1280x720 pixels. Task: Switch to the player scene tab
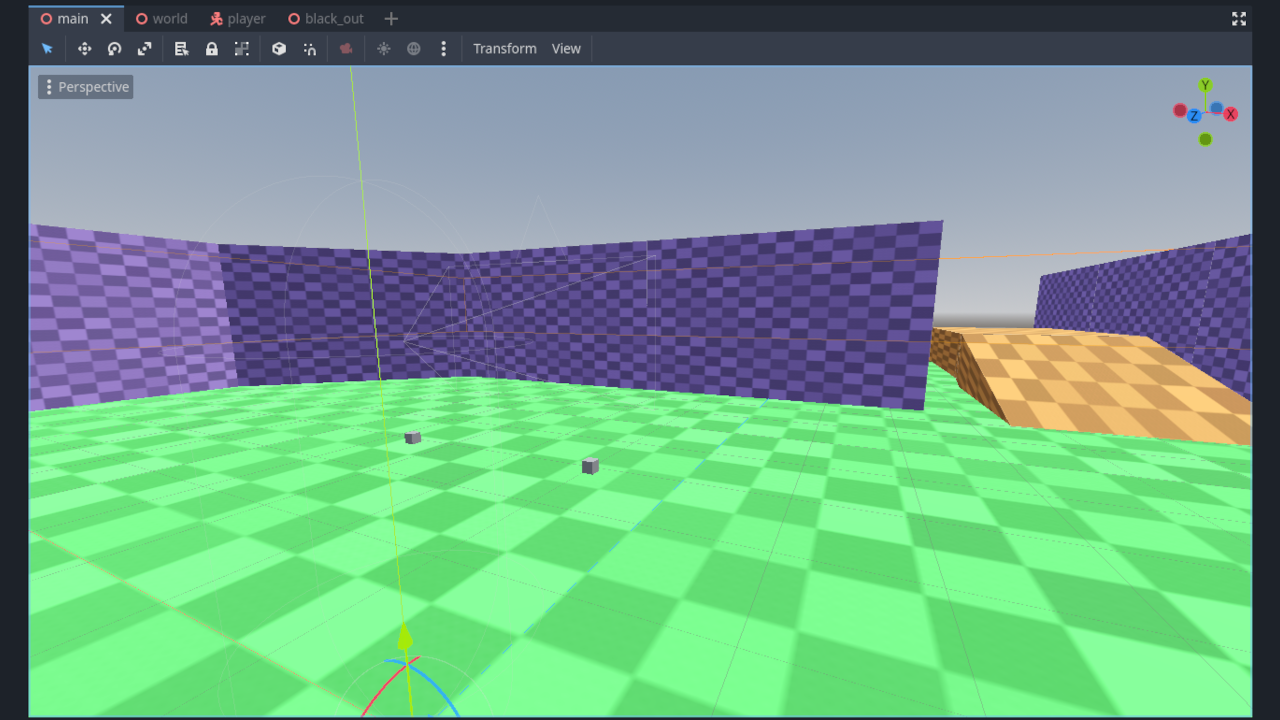(238, 18)
